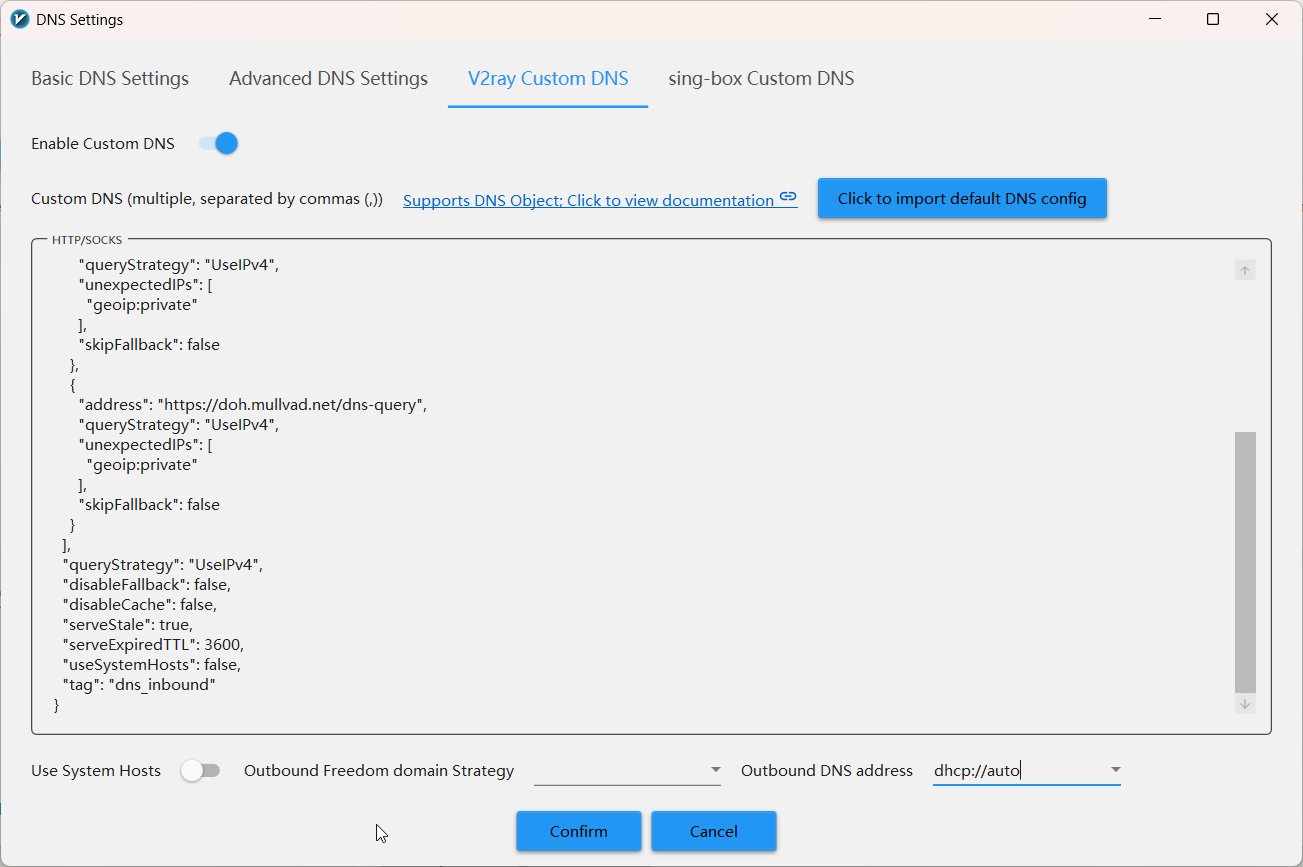Open the Outbound Freedom domain Strategy dropdown
The height and width of the screenshot is (867, 1303).
click(x=627, y=770)
